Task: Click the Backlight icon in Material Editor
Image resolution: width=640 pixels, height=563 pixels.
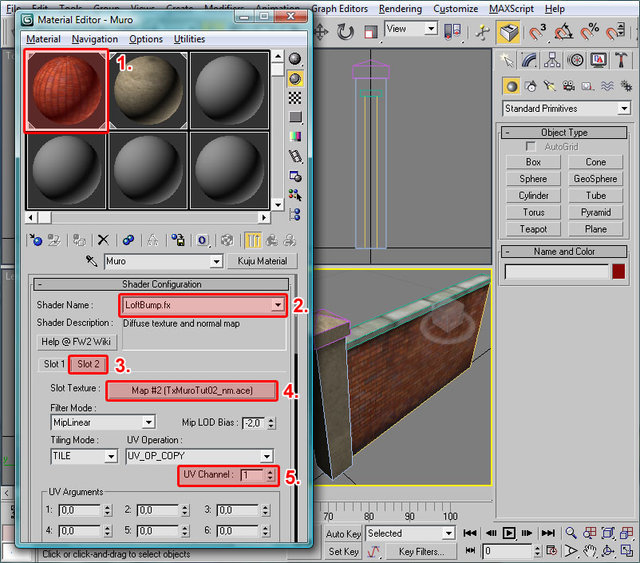Action: click(x=296, y=78)
